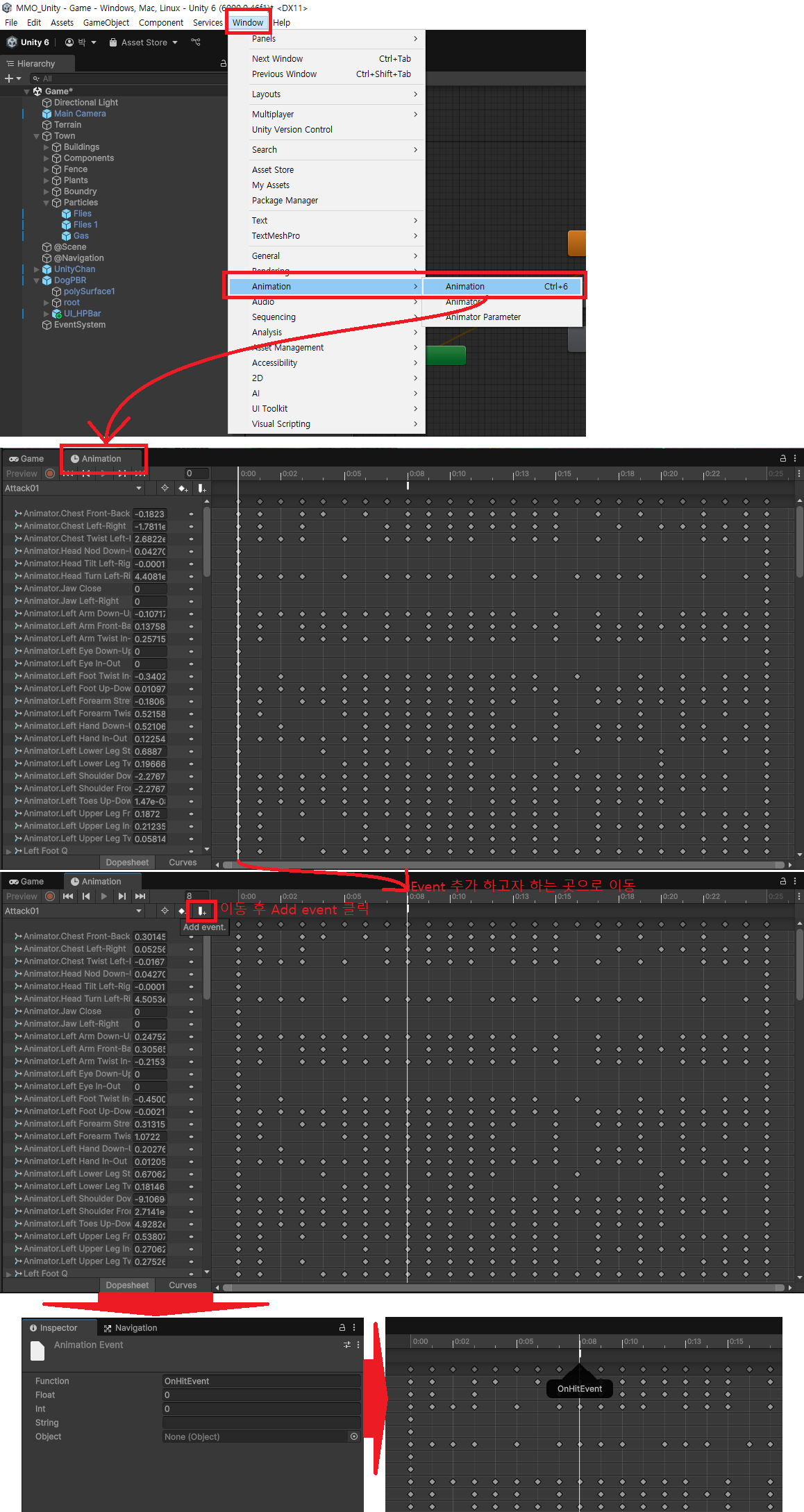Toggle record mode in lower Animation window
This screenshot has width=804, height=1512.
tap(50, 896)
